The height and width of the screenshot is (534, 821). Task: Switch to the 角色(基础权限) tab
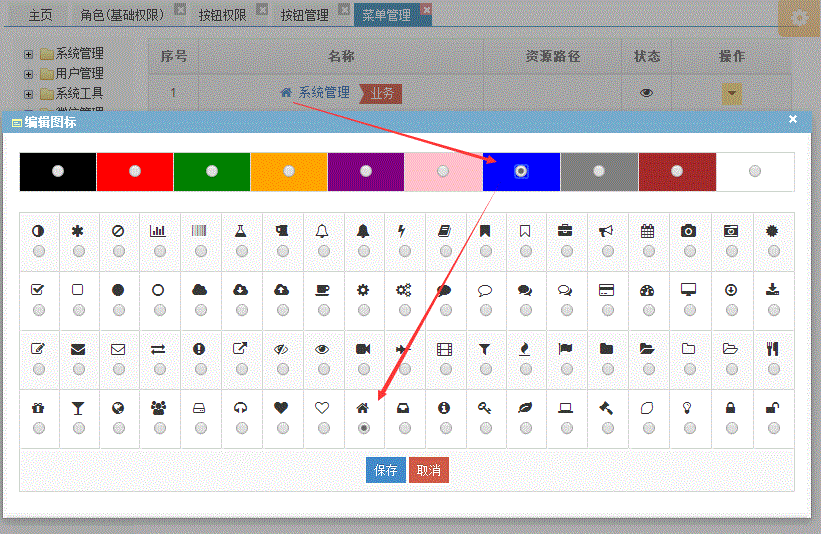pos(122,15)
